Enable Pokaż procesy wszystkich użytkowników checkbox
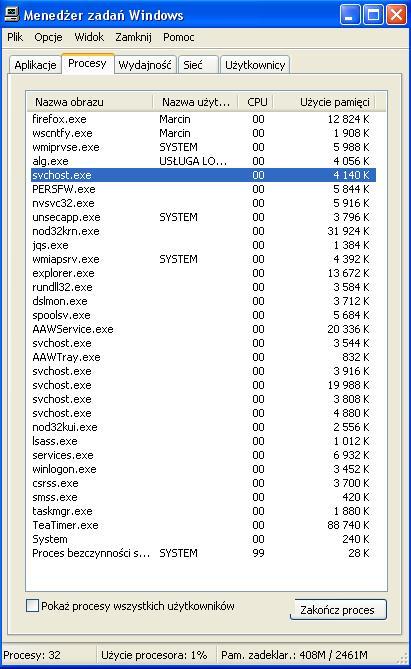This screenshot has width=411, height=669. coord(32,605)
